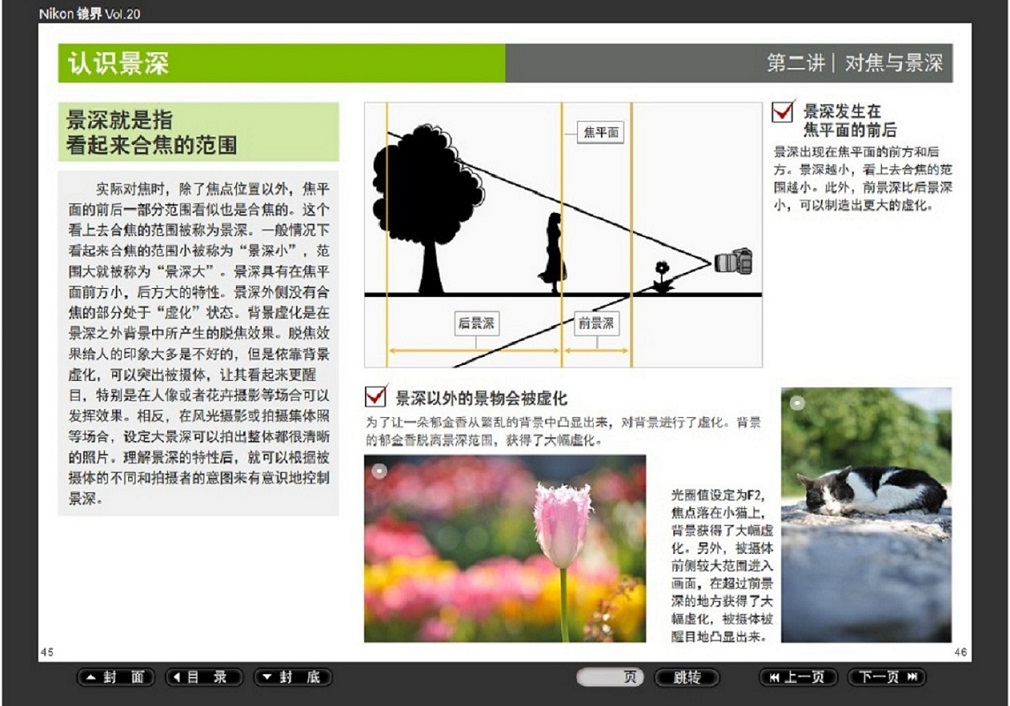Open the table of contents (目录)
1010x706 pixels.
coord(203,677)
